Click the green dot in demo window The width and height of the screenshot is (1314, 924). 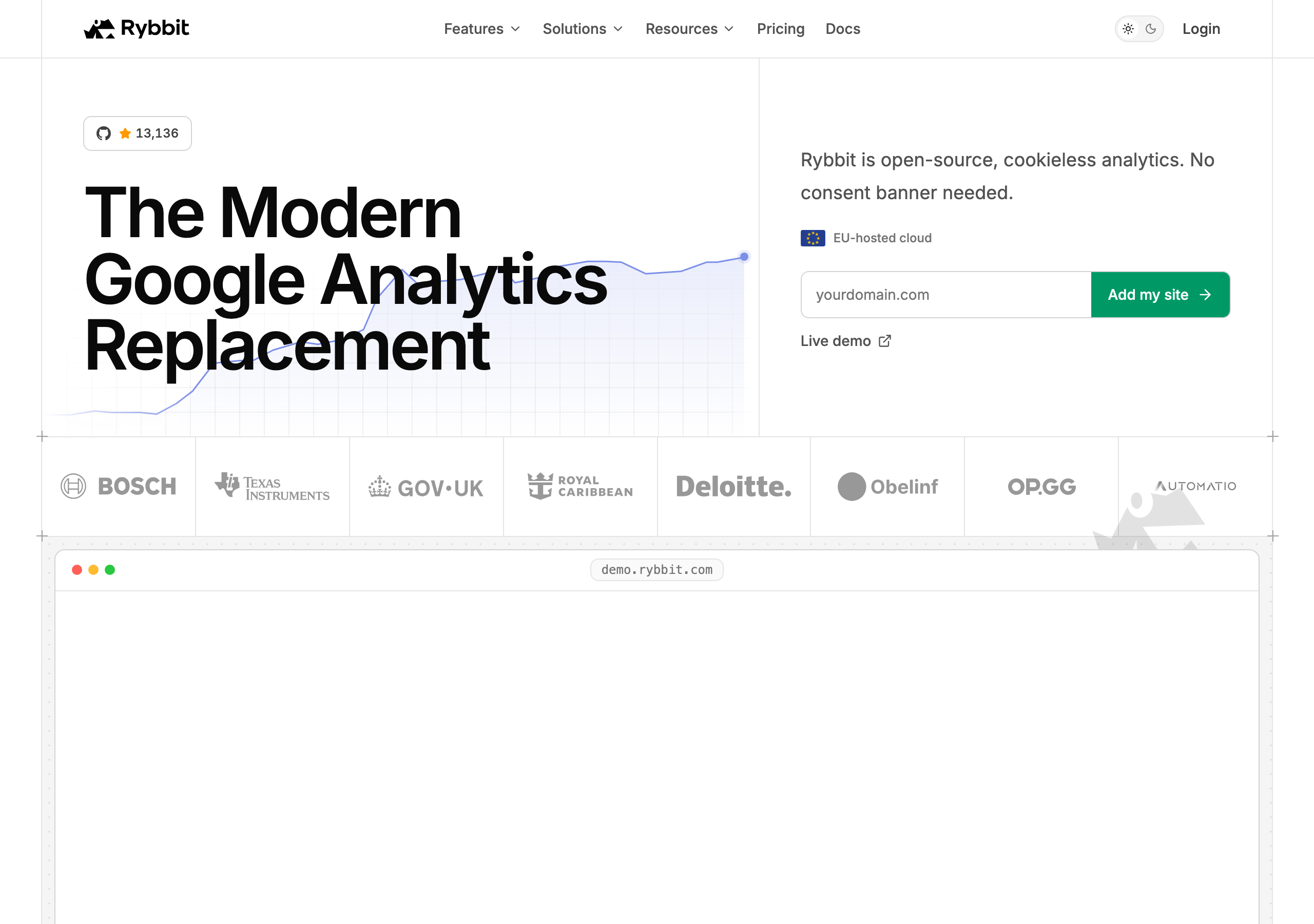pos(110,570)
